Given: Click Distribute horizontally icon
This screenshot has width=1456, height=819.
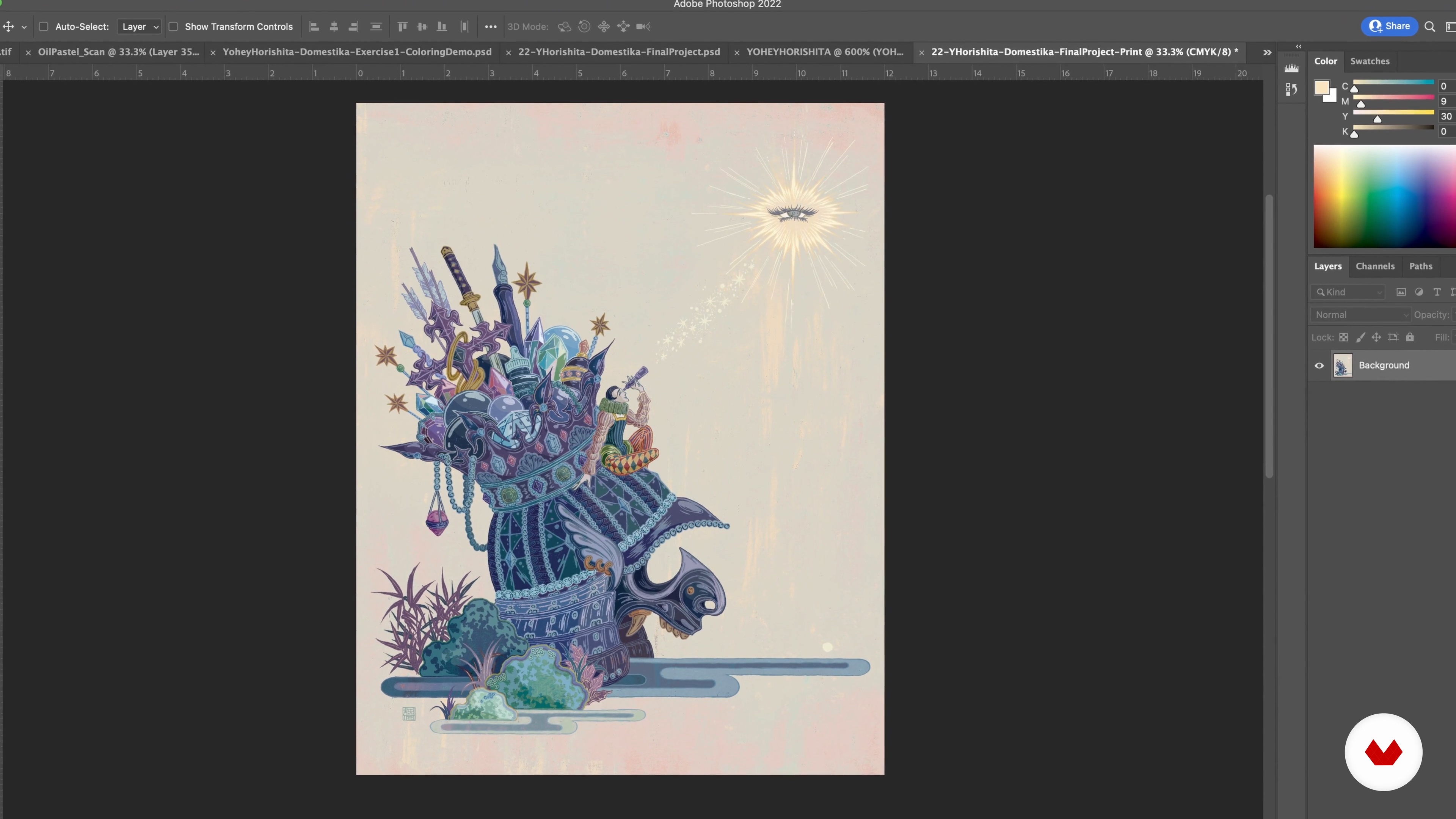Looking at the screenshot, I should coord(464,27).
